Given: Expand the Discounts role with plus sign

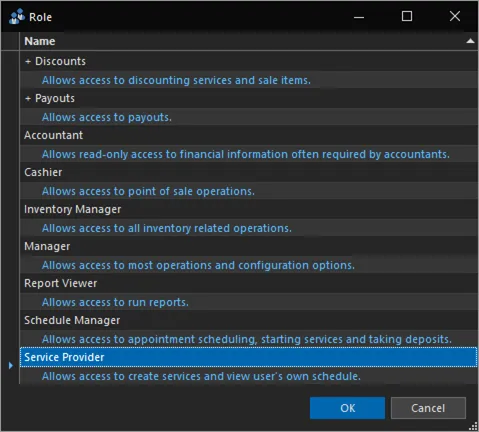Looking at the screenshot, I should [x=28, y=61].
